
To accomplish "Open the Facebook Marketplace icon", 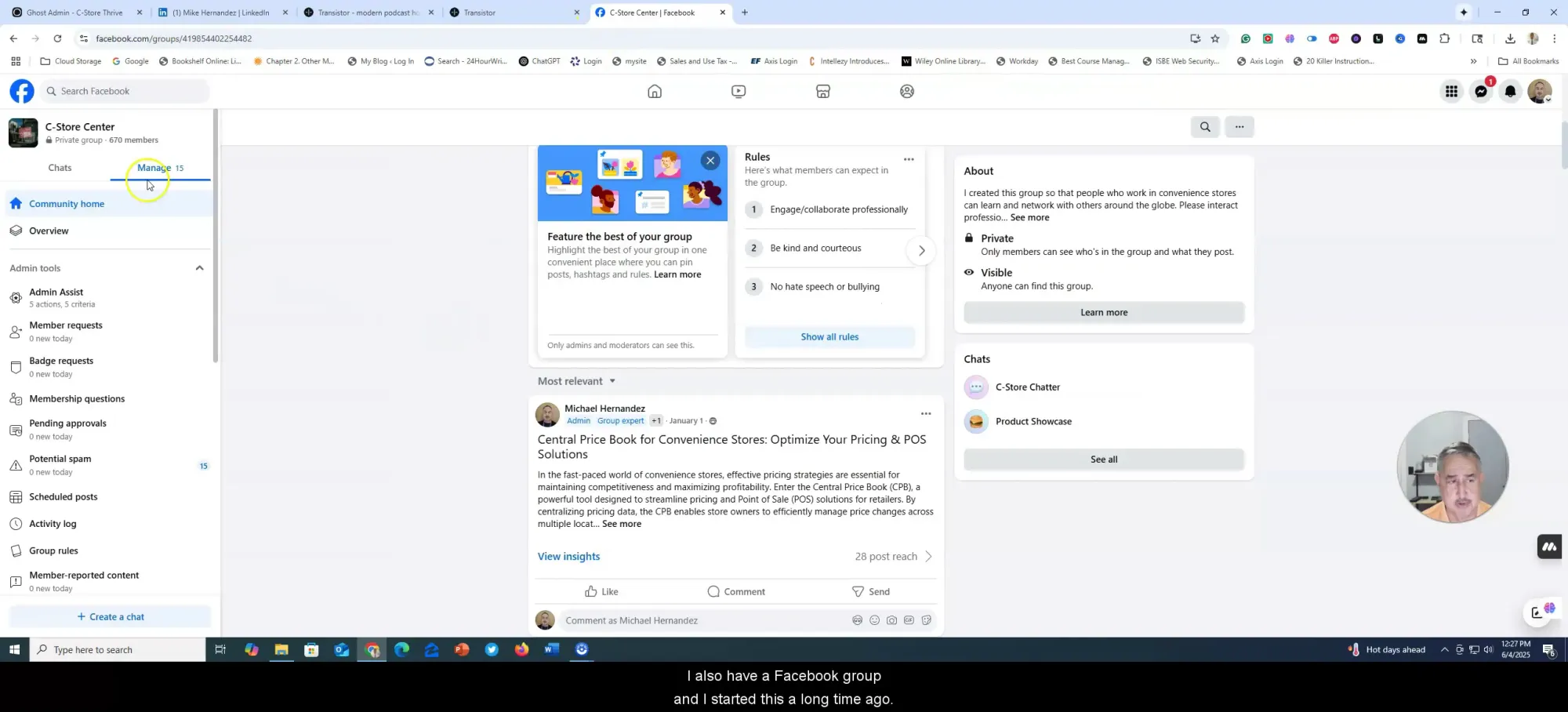I will (x=823, y=92).
